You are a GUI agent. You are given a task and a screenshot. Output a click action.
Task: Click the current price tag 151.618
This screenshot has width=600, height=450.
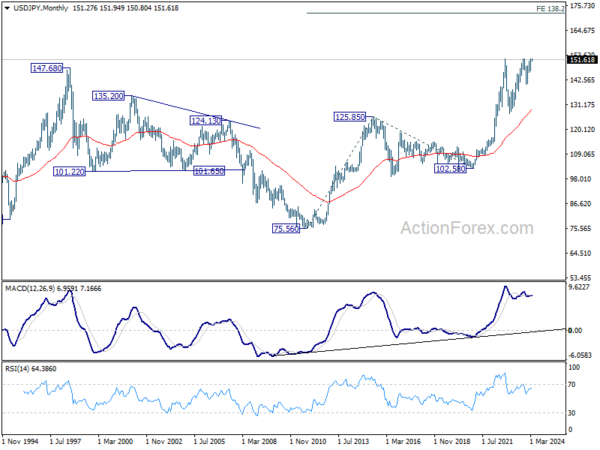click(x=582, y=60)
